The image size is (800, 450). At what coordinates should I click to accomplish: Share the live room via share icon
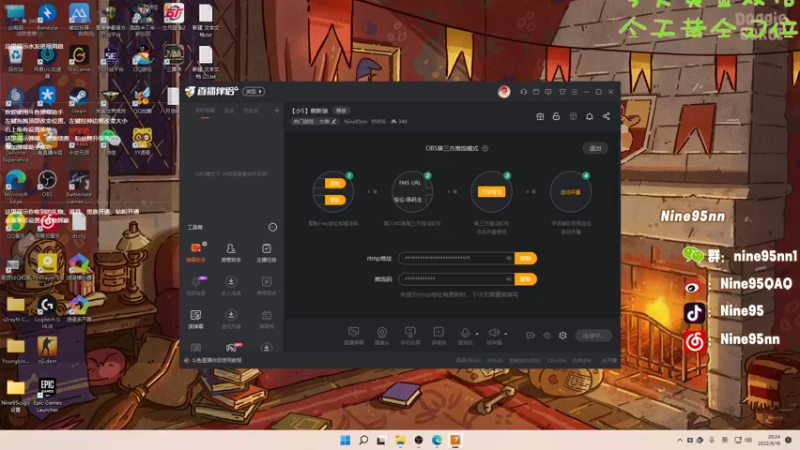[606, 116]
